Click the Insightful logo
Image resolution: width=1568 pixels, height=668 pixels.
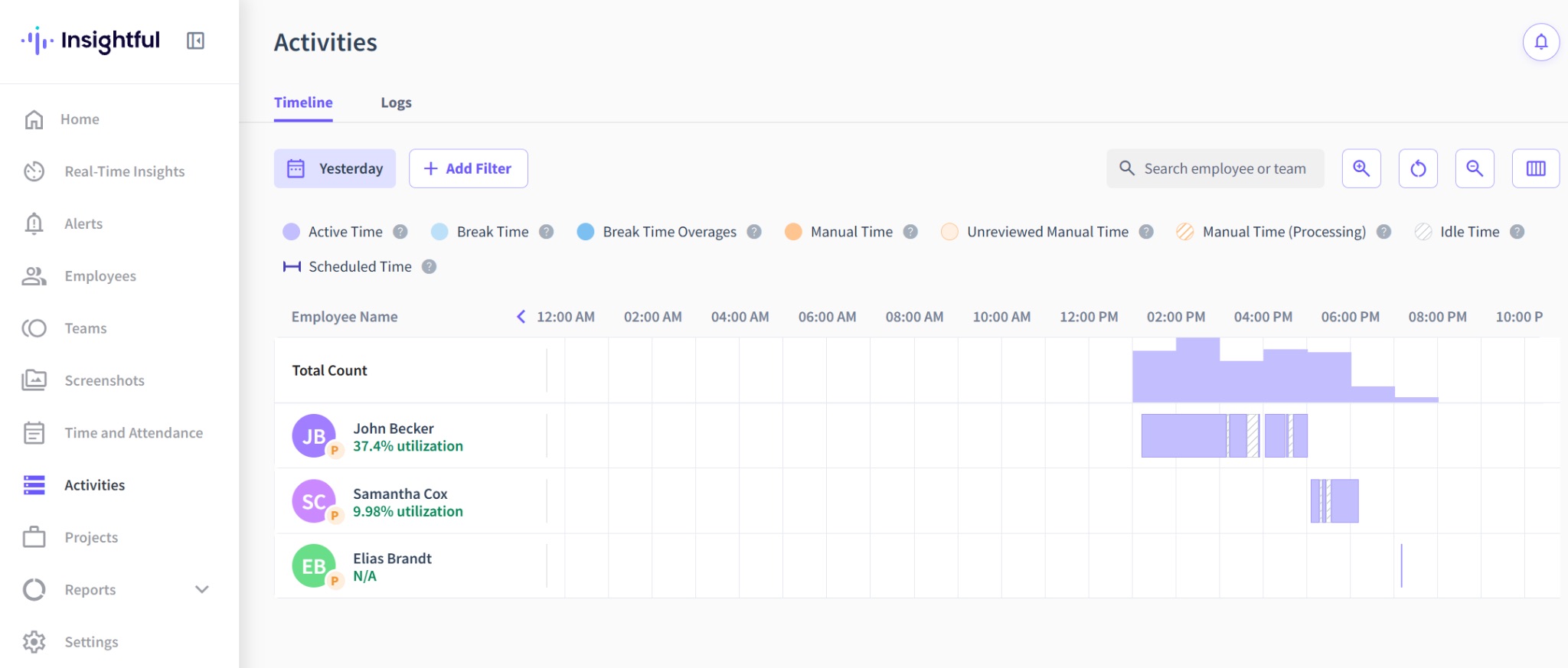(90, 41)
